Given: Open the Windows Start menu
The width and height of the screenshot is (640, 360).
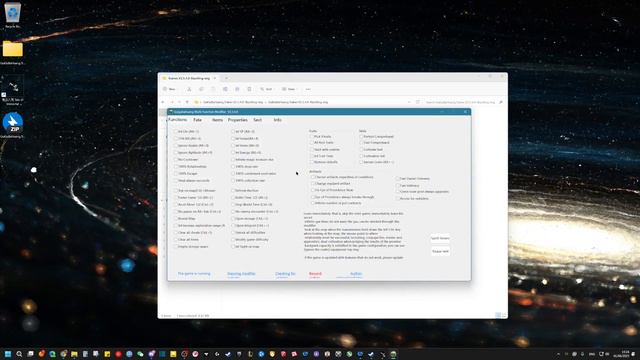Looking at the screenshot, I should (8, 354).
